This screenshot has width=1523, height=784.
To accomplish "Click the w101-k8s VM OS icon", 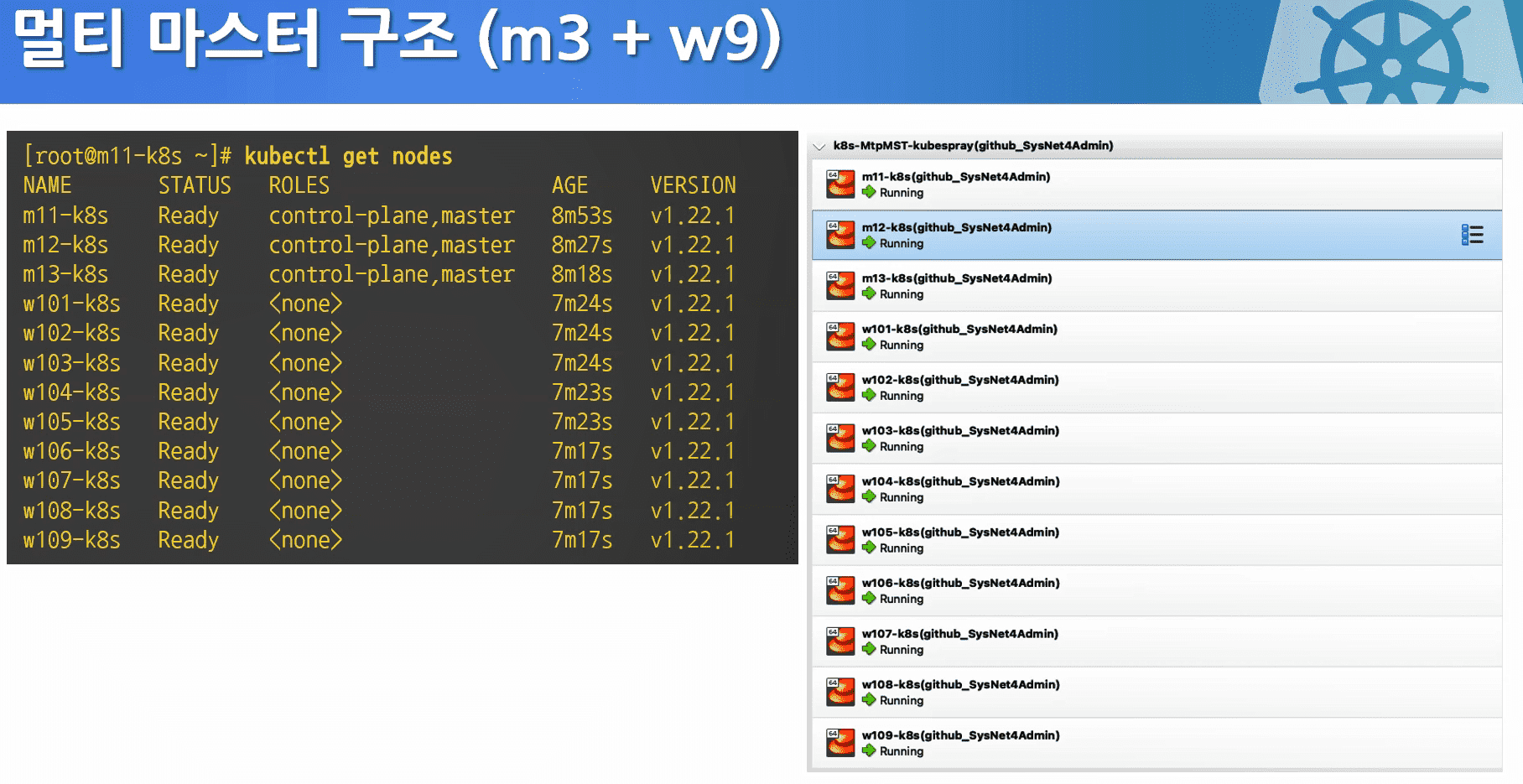I will [x=840, y=336].
